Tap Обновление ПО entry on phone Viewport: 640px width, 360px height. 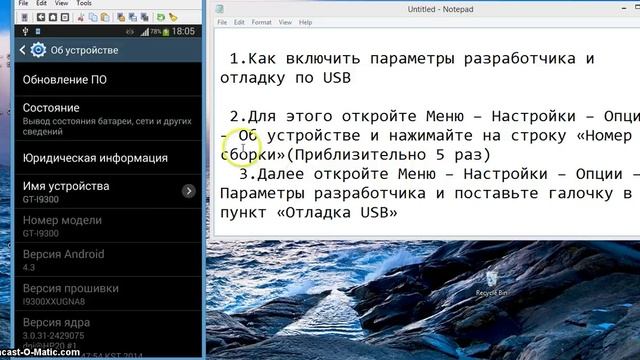[108, 80]
